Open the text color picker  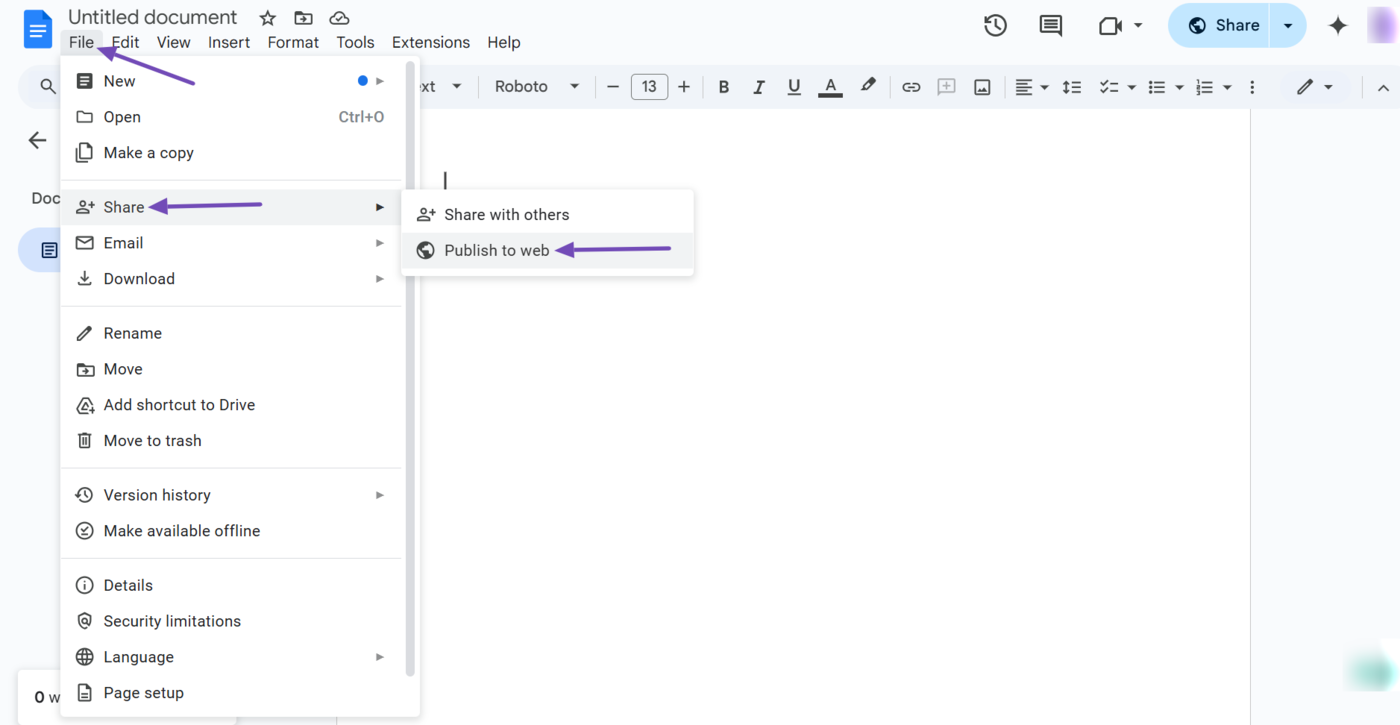coord(830,87)
